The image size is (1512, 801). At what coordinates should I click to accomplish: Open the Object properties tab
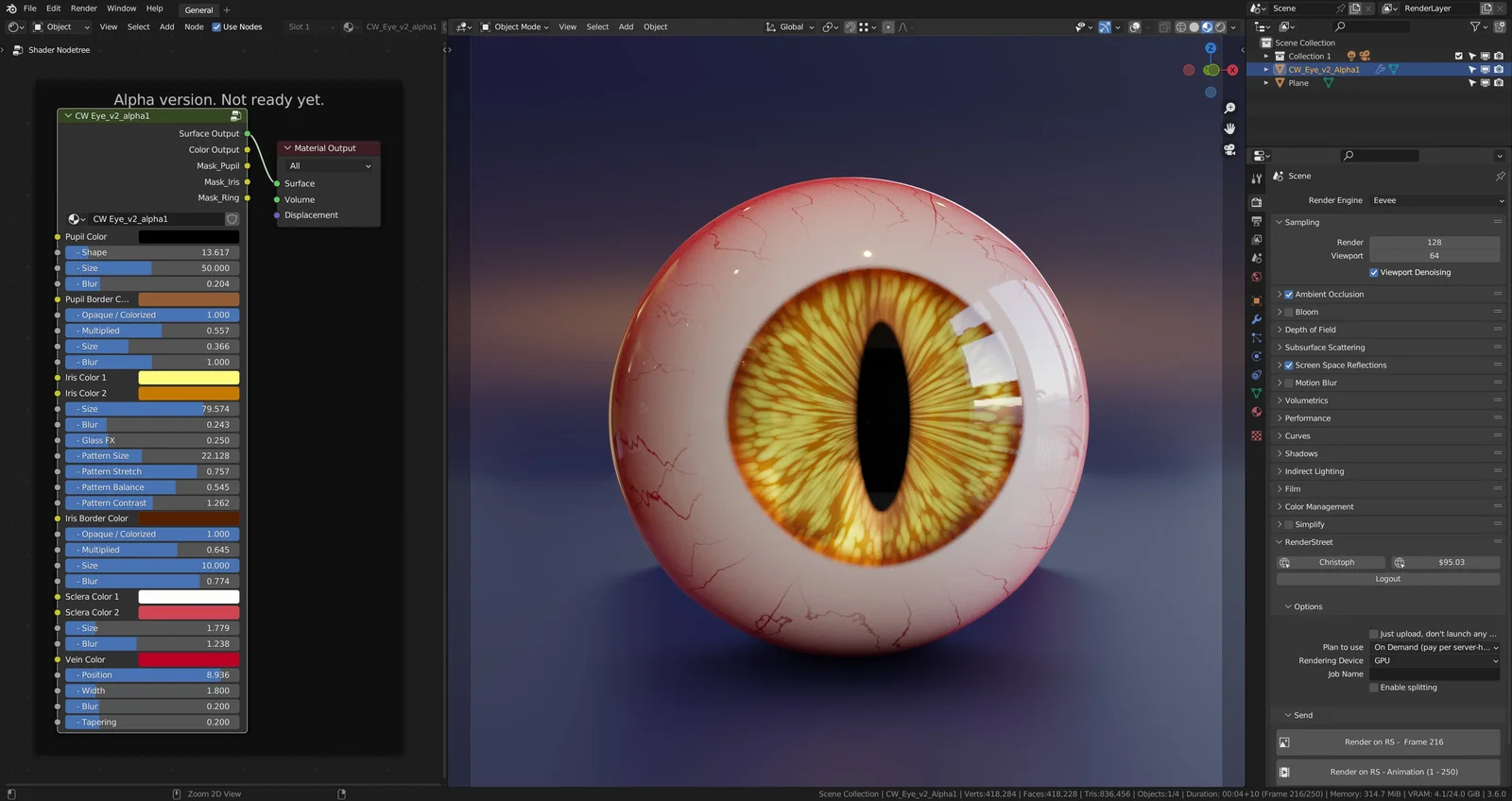pos(1256,300)
